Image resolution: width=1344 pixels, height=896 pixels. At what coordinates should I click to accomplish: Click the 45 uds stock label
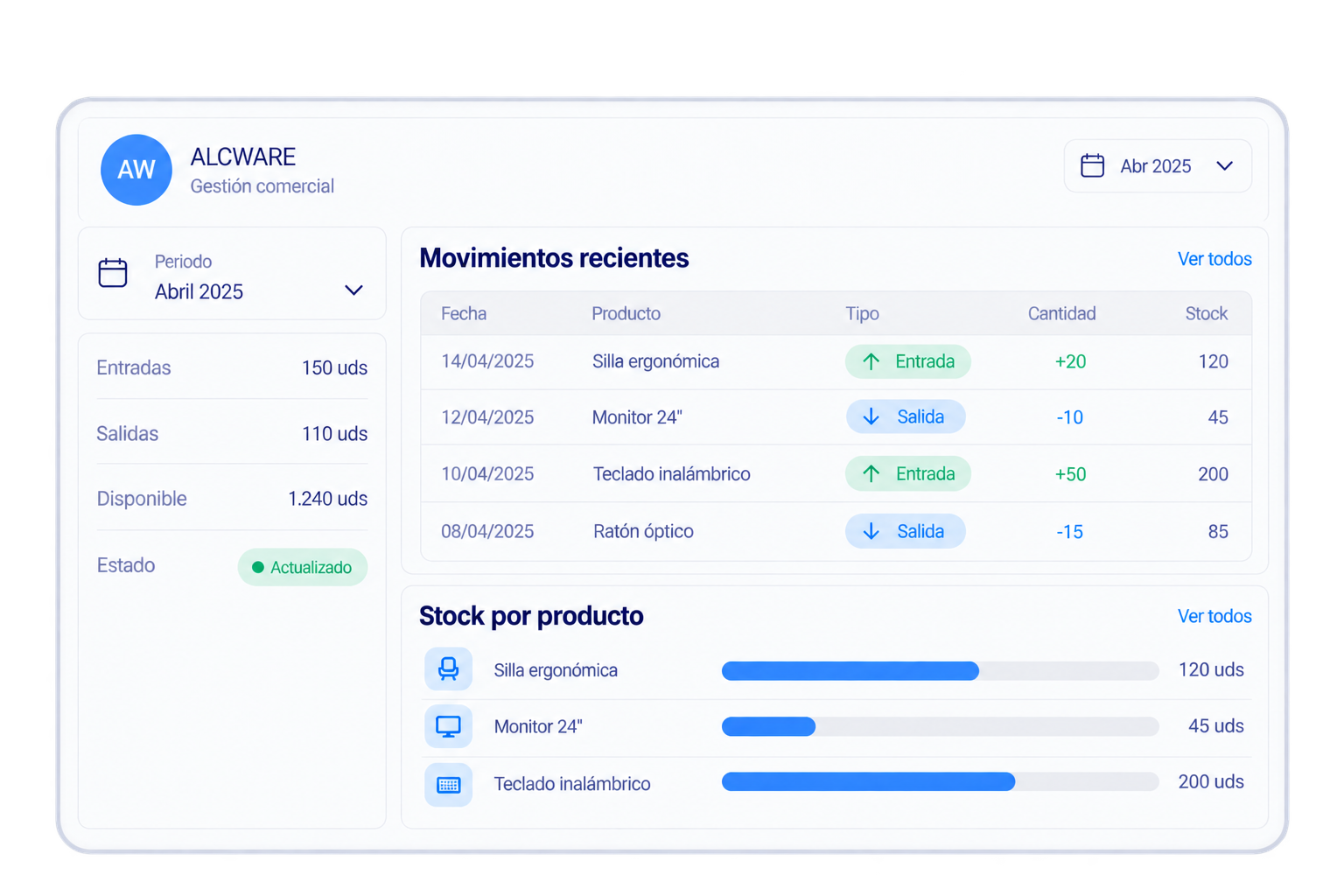[x=1216, y=725]
